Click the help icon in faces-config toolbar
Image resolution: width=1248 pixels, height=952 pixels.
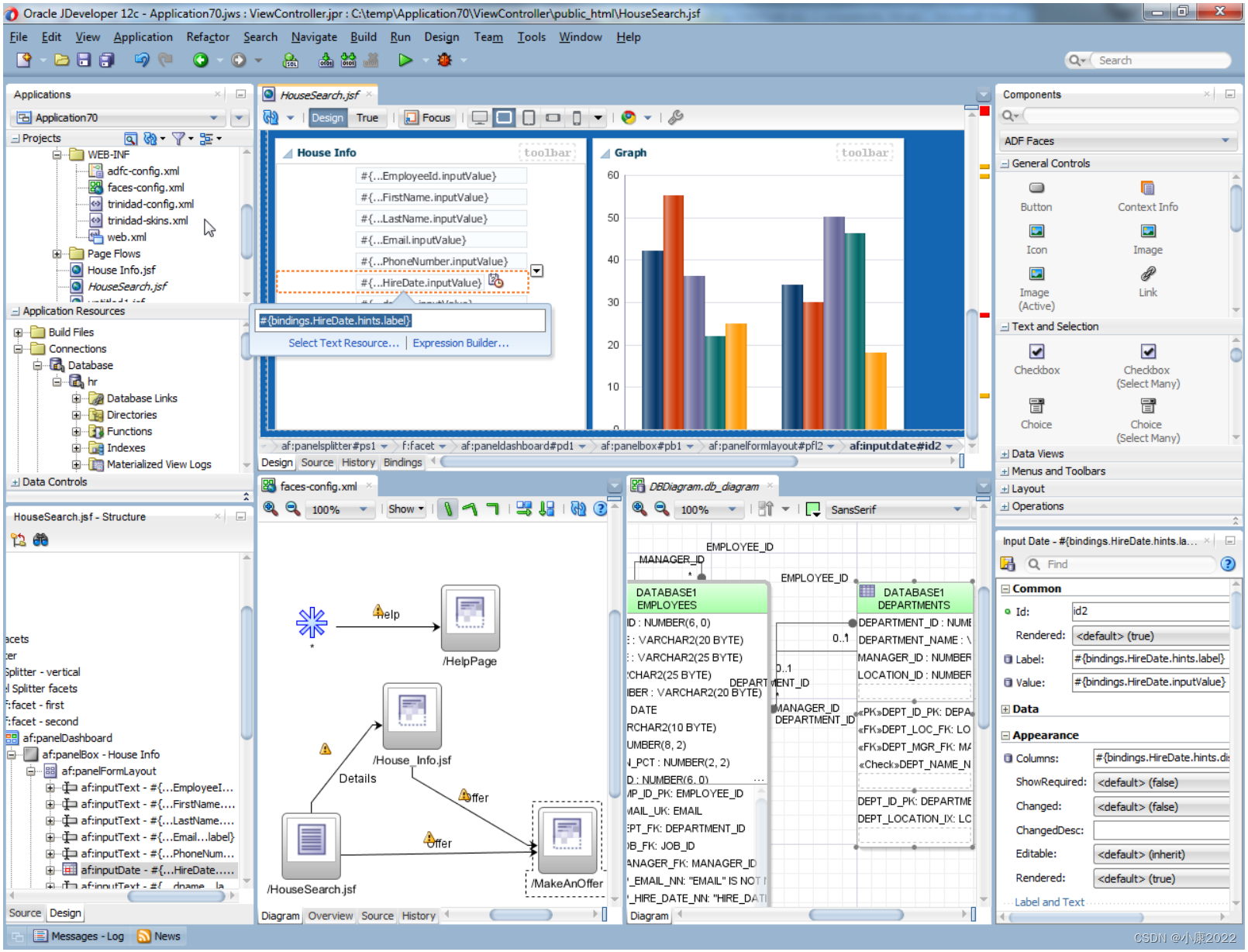(600, 509)
